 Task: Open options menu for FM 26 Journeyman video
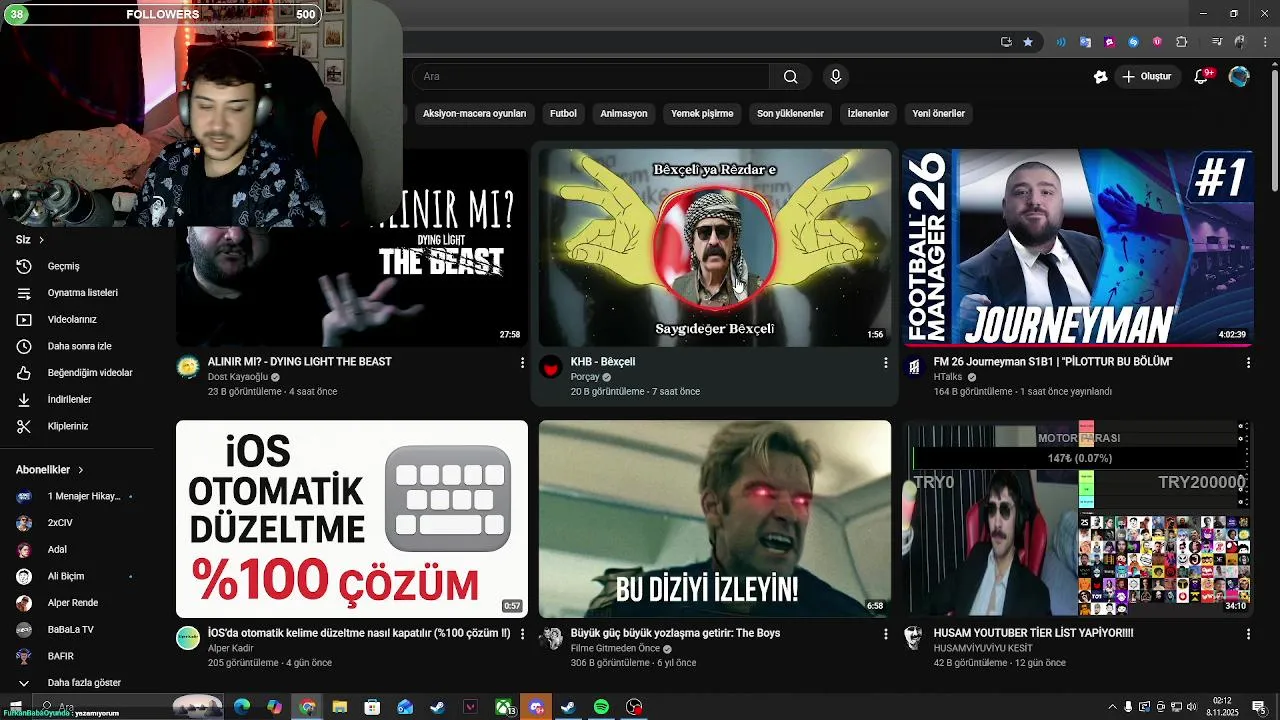[x=1248, y=363]
